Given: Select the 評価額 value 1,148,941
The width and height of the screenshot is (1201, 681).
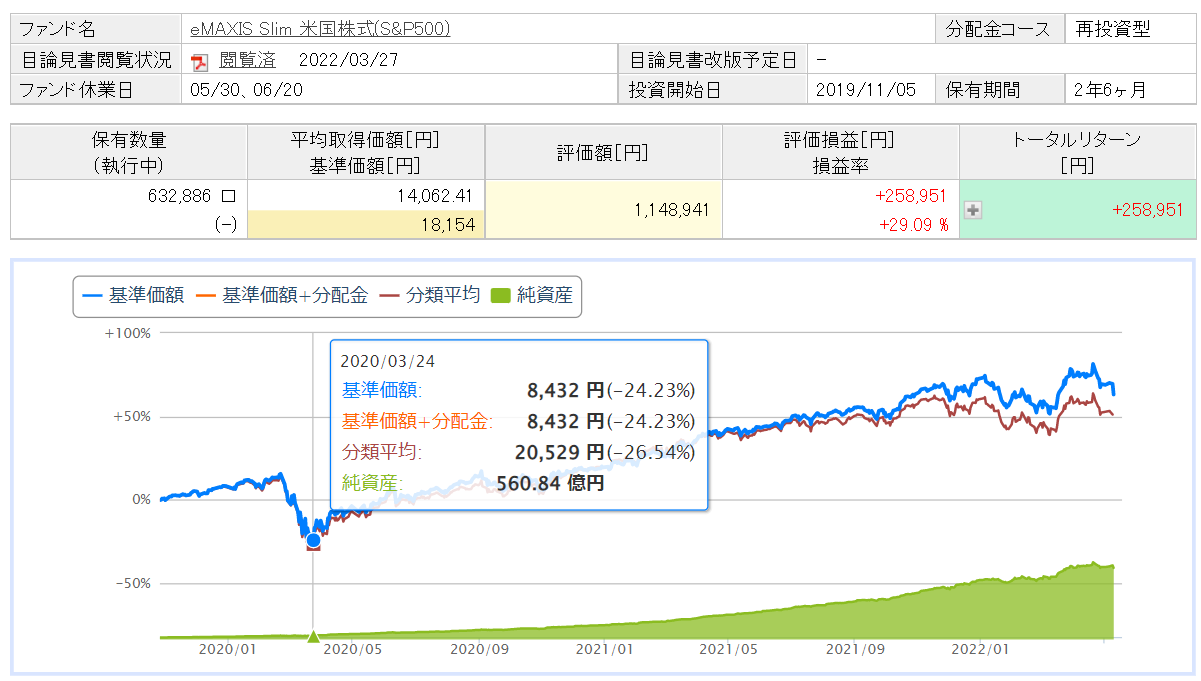Looking at the screenshot, I should coord(672,210).
